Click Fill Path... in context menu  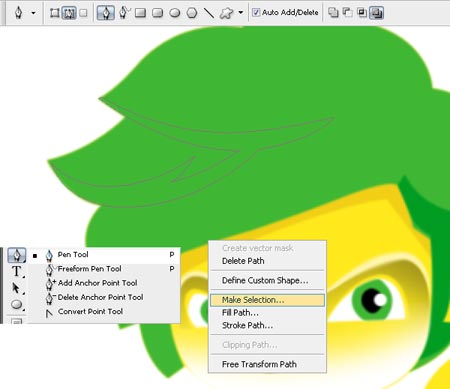267,313
